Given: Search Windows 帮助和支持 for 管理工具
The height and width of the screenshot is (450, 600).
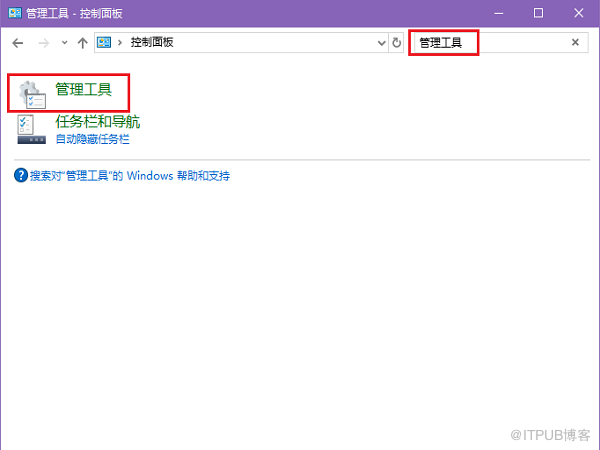Looking at the screenshot, I should point(130,176).
